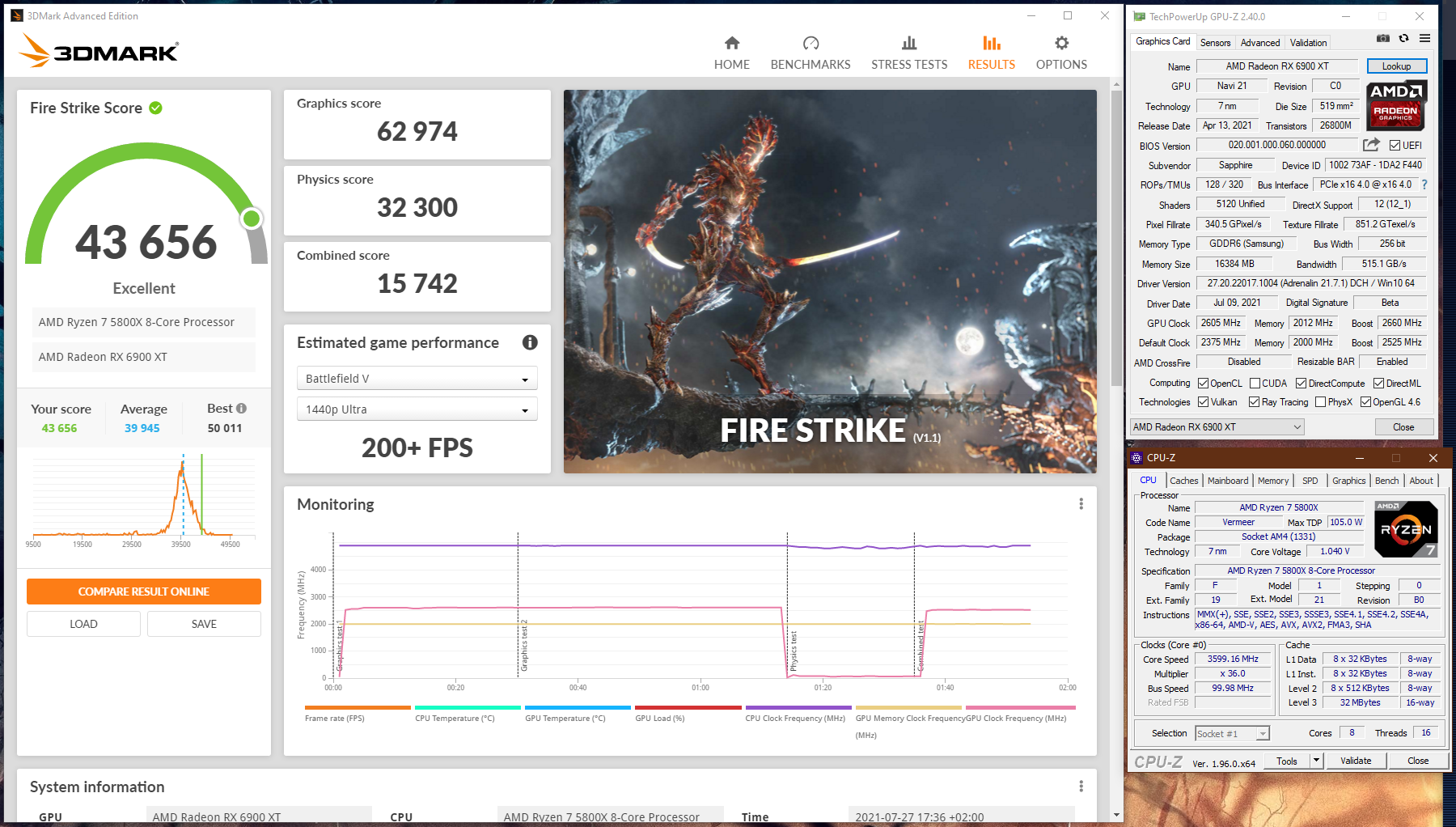Show info about the Best score
The width and height of the screenshot is (1456, 827).
241,409
